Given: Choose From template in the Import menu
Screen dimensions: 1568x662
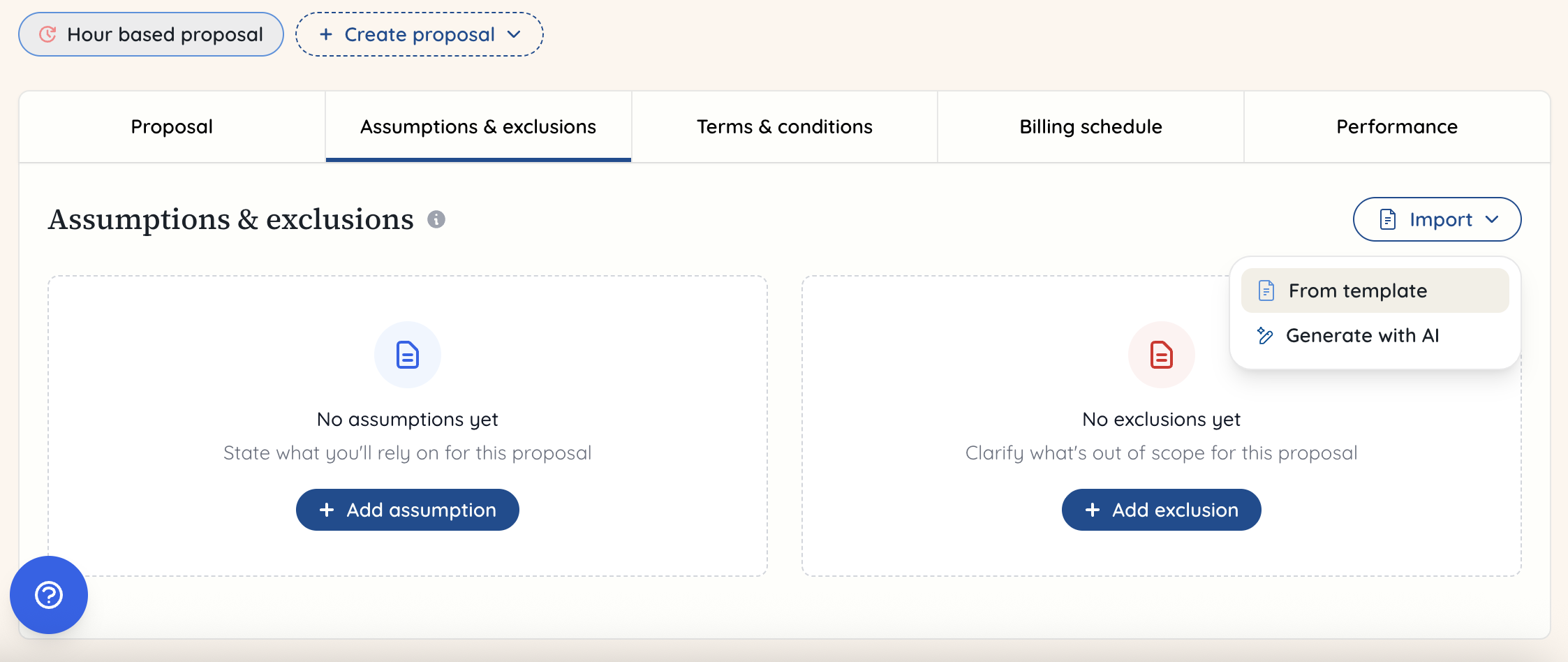Looking at the screenshot, I should (1357, 290).
